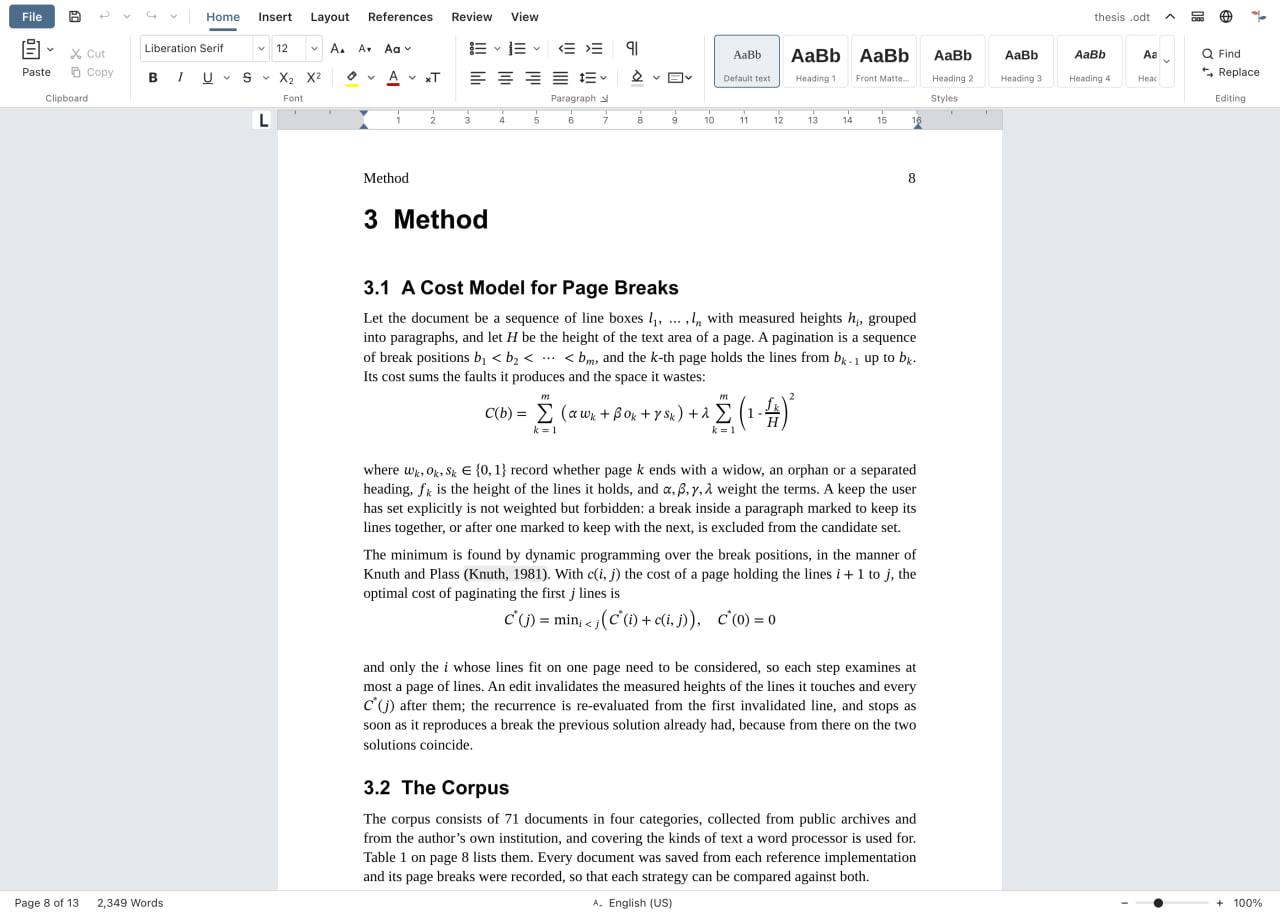Viewport: 1280px width, 914px height.
Task: Switch to the Layout tab
Action: pyautogui.click(x=330, y=17)
